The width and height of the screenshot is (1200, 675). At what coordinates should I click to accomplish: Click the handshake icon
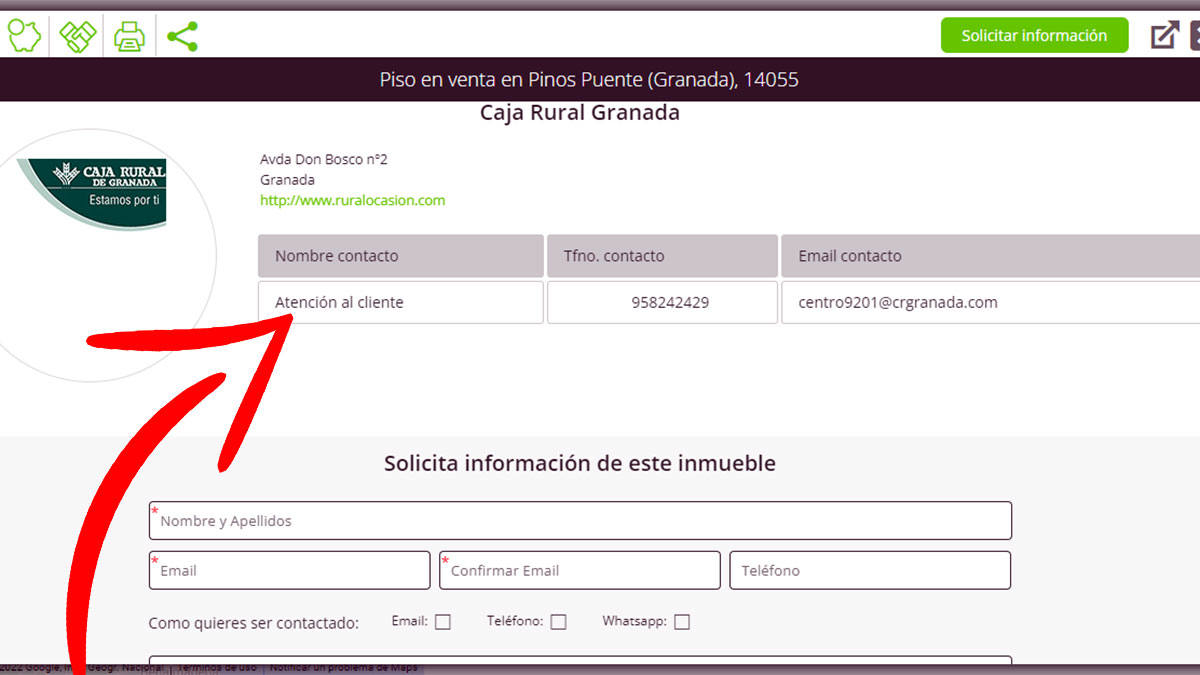click(x=77, y=36)
